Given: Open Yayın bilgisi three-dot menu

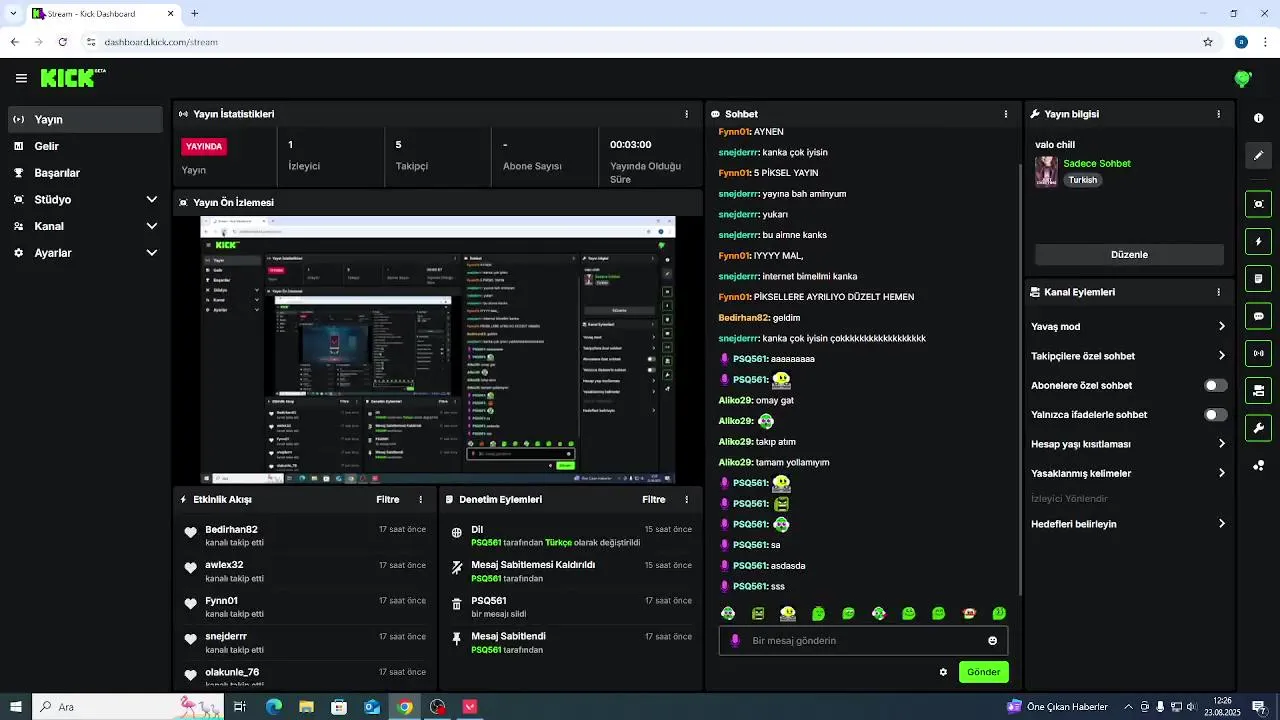Looking at the screenshot, I should [x=1218, y=114].
